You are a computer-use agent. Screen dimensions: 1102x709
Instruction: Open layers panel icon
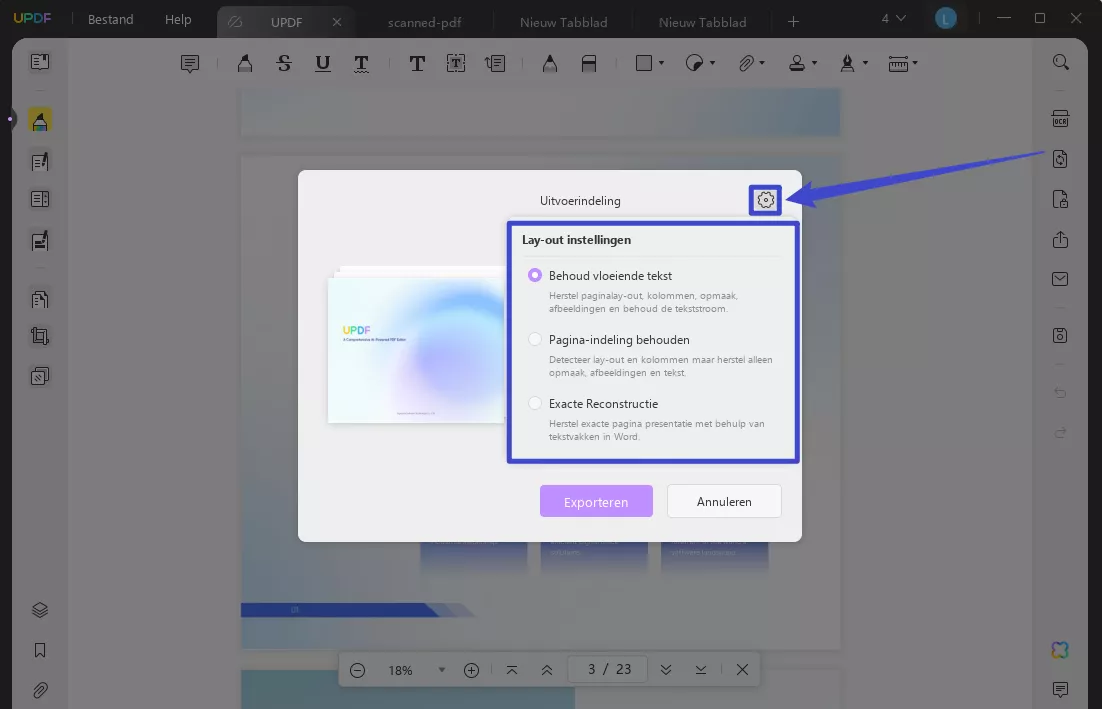[x=40, y=610]
